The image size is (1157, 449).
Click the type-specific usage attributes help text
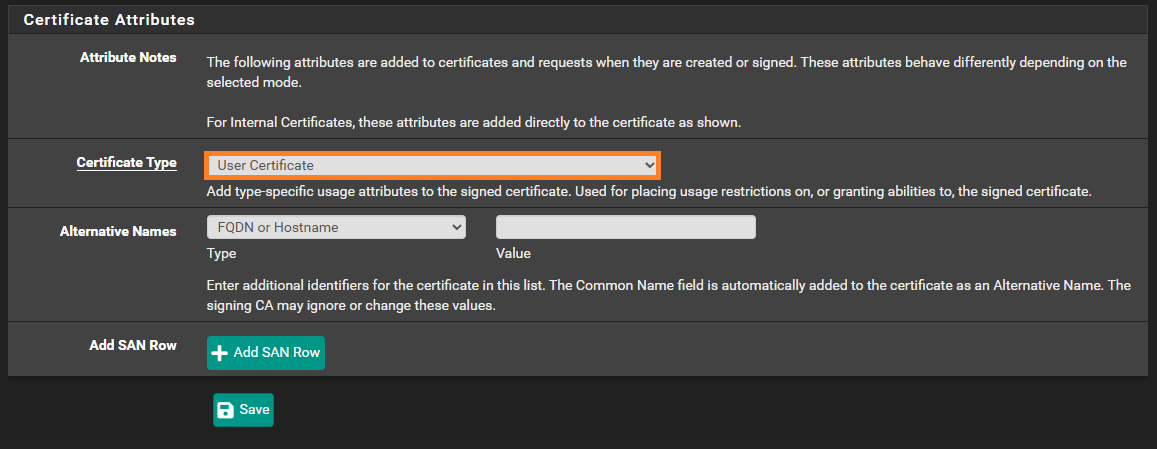tap(649, 192)
